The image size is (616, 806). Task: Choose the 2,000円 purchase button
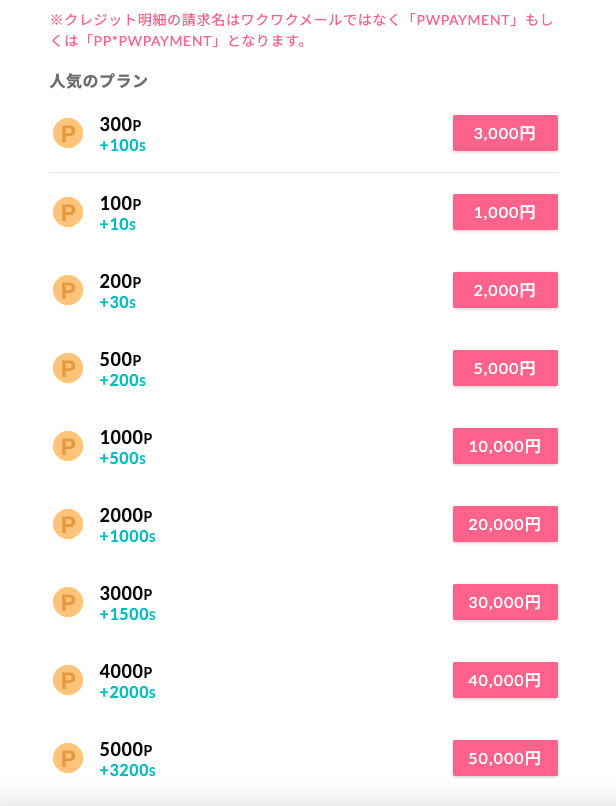tap(505, 290)
